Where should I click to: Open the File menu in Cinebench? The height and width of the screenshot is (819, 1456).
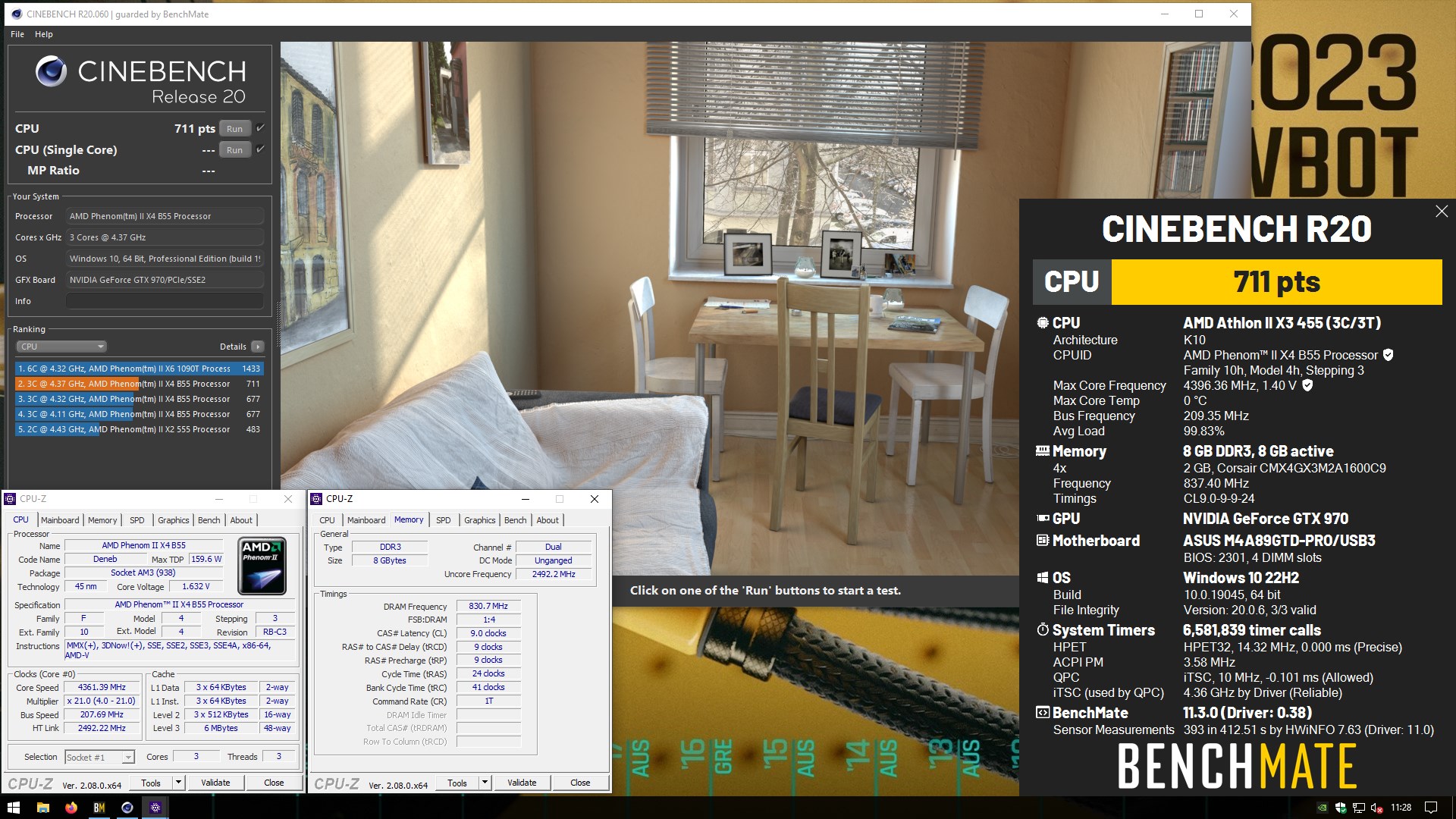click(x=17, y=34)
